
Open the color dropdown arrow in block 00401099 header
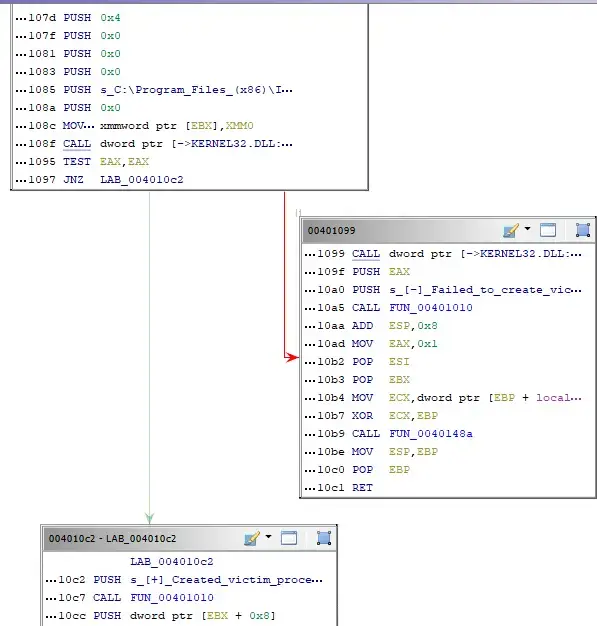pos(528,229)
